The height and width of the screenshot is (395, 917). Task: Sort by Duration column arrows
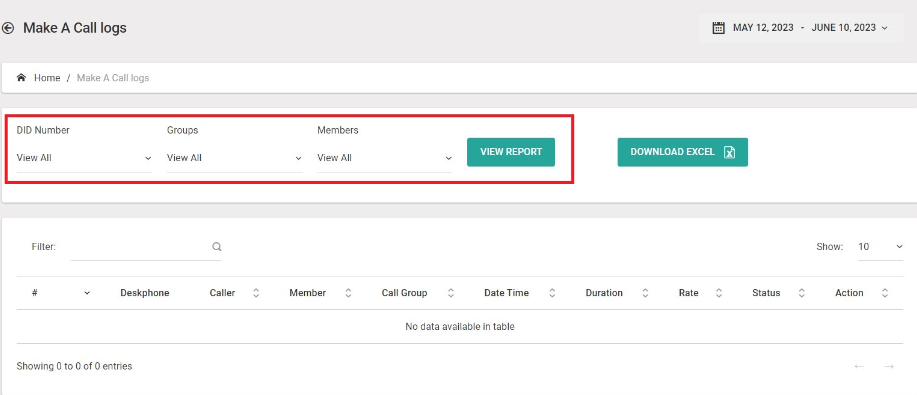pyautogui.click(x=645, y=293)
